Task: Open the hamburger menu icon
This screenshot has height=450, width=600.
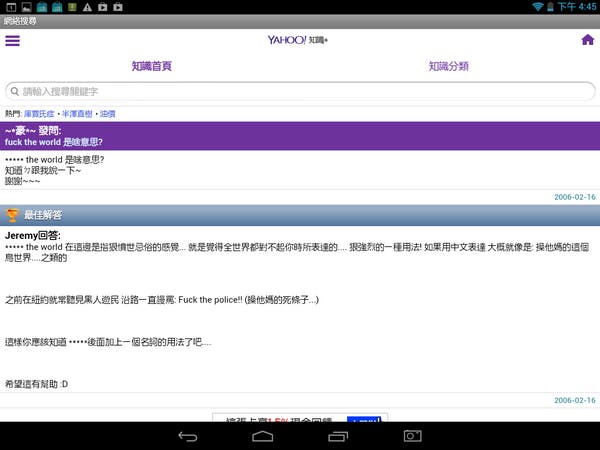Action: 12,41
